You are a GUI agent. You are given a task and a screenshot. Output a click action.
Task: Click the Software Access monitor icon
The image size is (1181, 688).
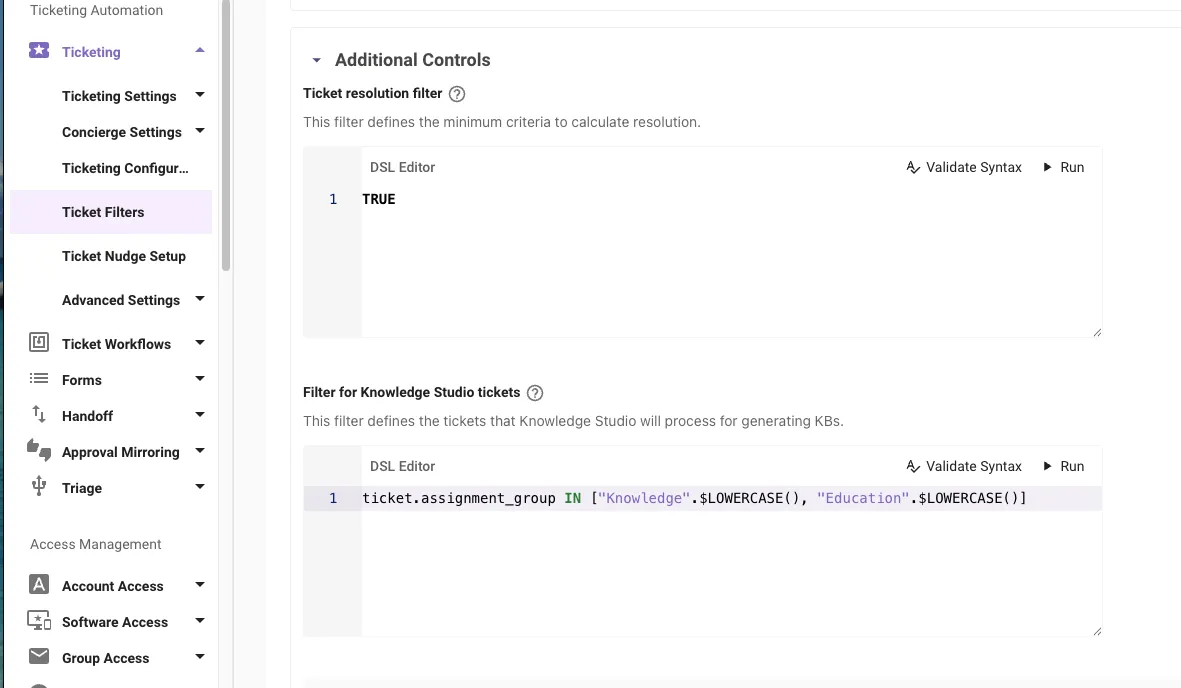[39, 620]
